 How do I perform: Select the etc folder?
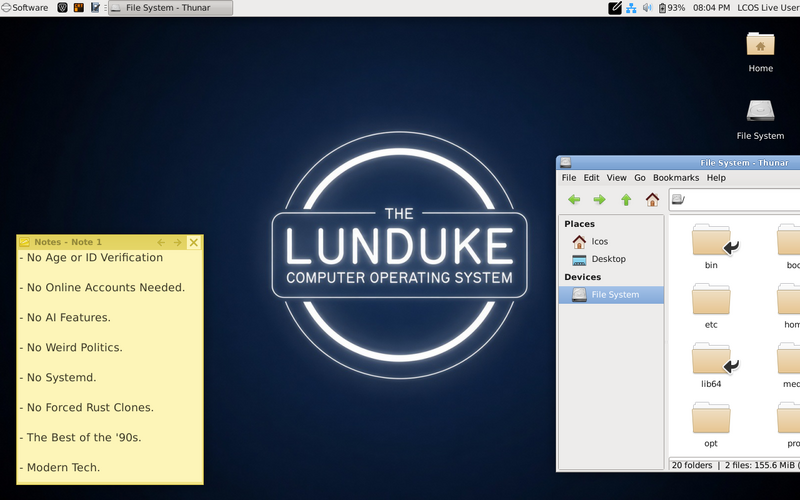click(x=711, y=307)
